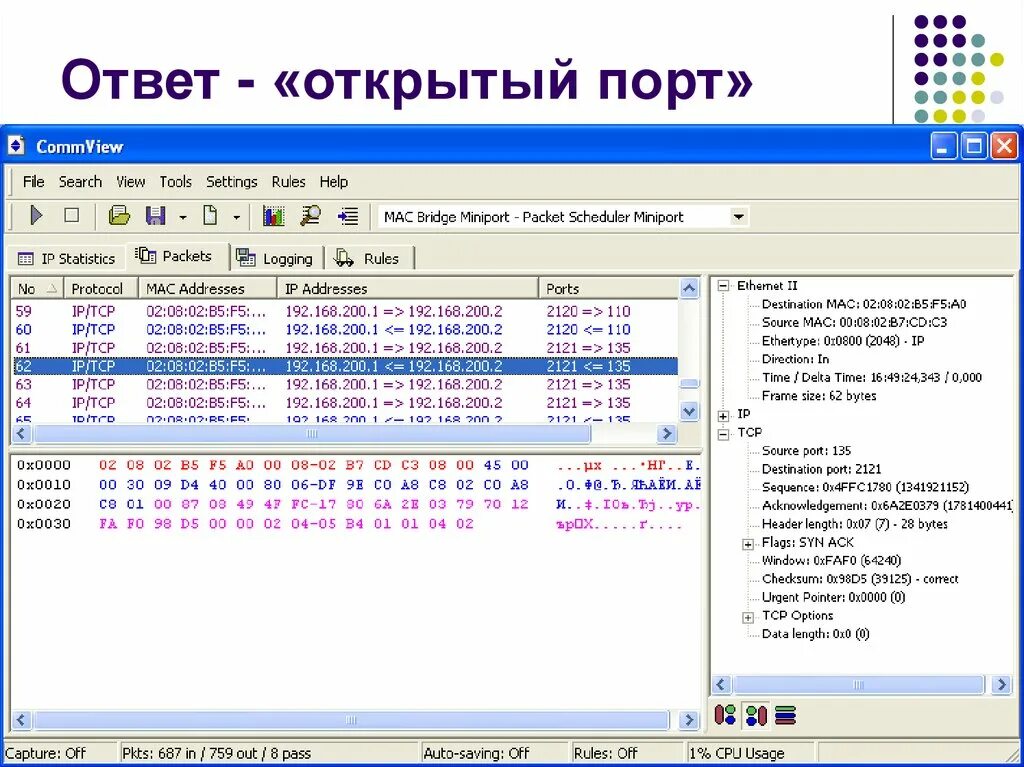Select Source port: 135 entry
This screenshot has width=1024, height=767.
click(x=807, y=451)
